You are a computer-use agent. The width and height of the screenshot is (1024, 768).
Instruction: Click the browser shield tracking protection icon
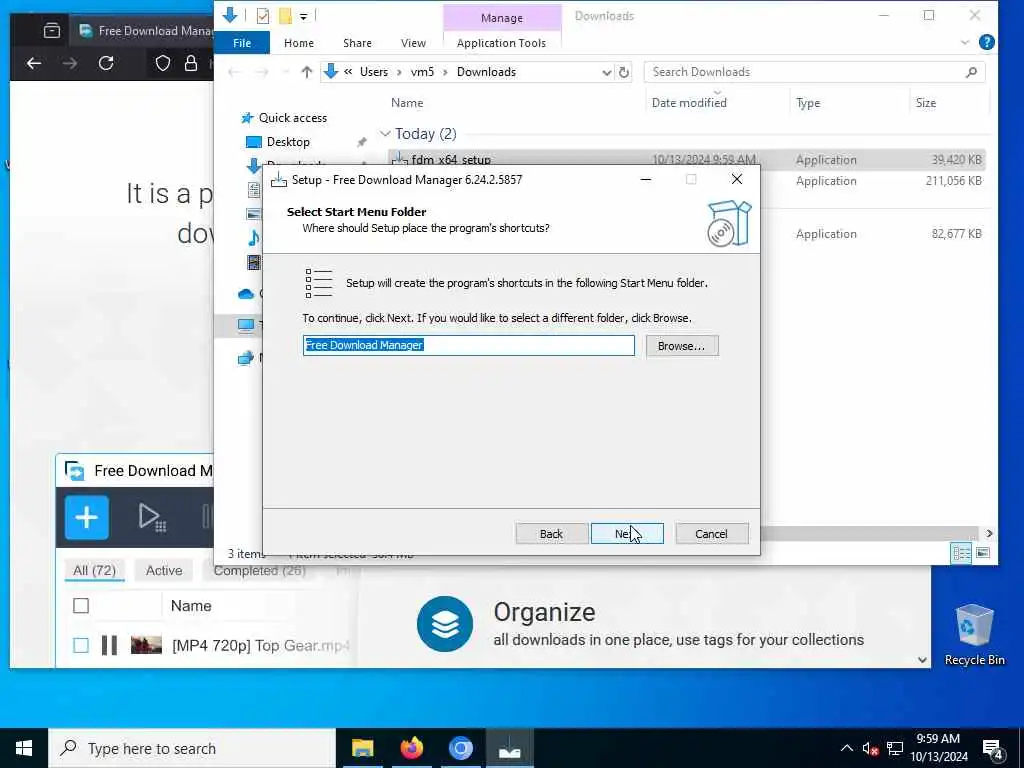(163, 63)
